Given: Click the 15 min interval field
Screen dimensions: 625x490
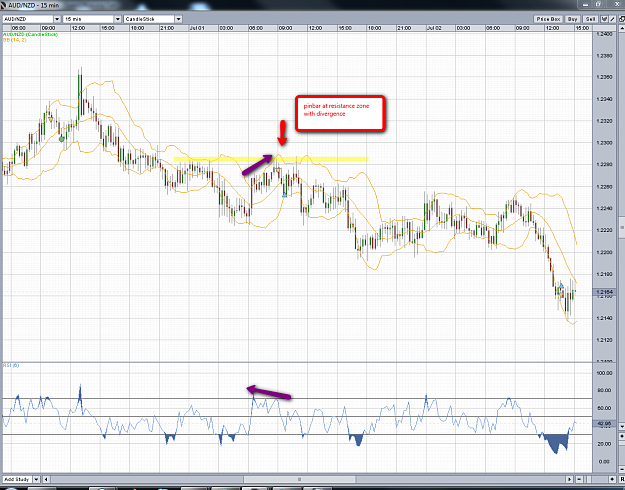Looking at the screenshot, I should pyautogui.click(x=88, y=19).
